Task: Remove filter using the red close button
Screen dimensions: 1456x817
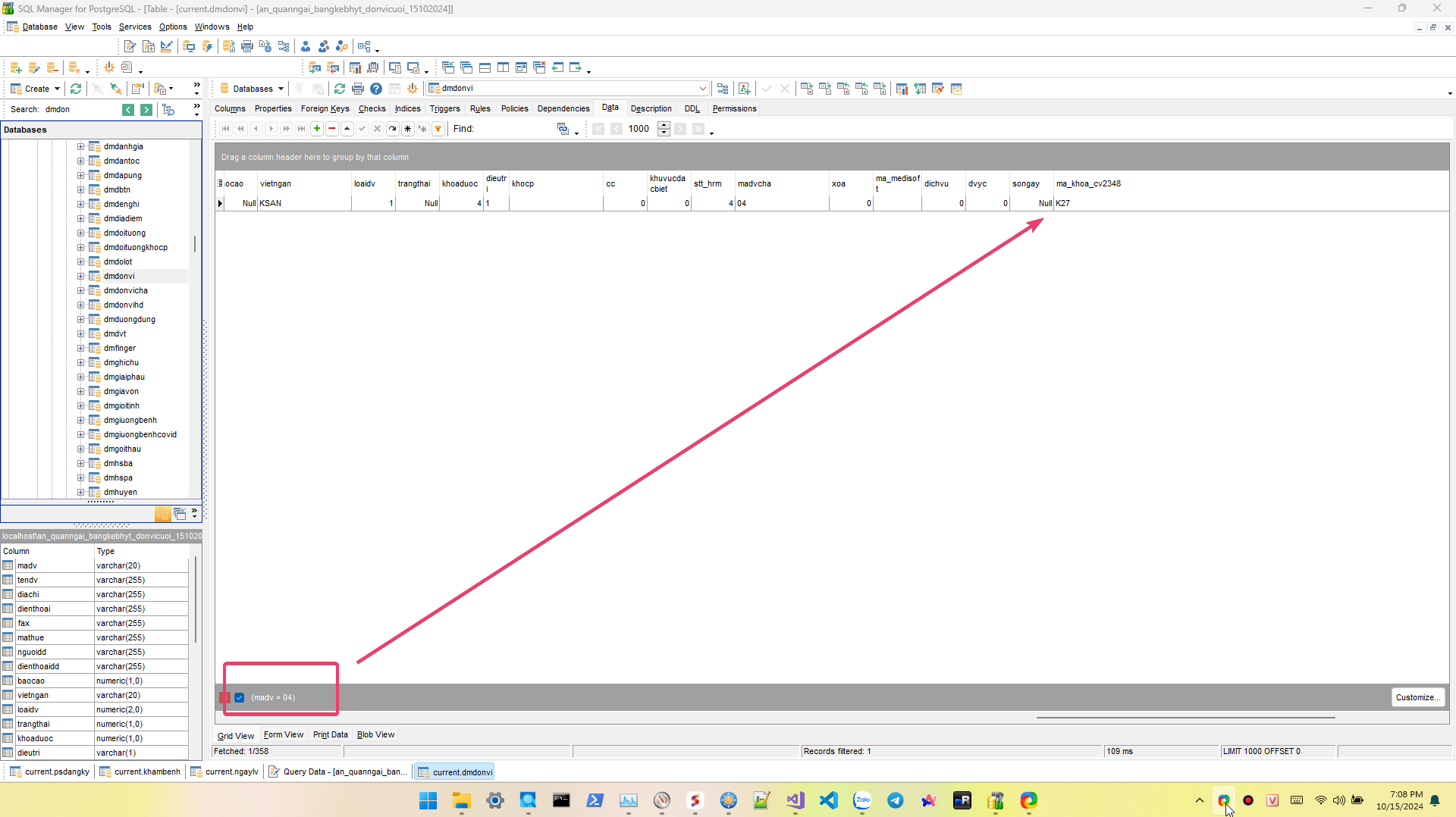Action: [x=225, y=697]
